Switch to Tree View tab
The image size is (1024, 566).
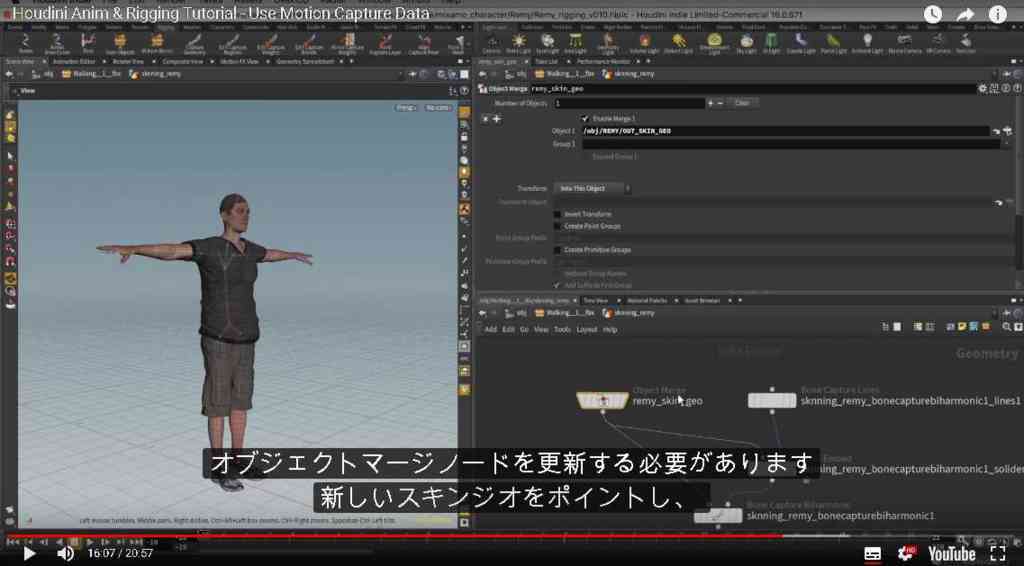(x=596, y=300)
